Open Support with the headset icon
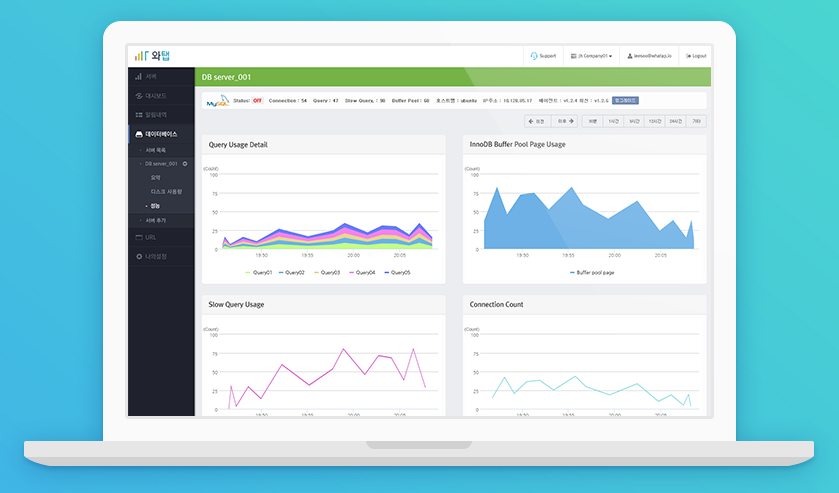Image resolution: width=839 pixels, height=493 pixels. 543,56
